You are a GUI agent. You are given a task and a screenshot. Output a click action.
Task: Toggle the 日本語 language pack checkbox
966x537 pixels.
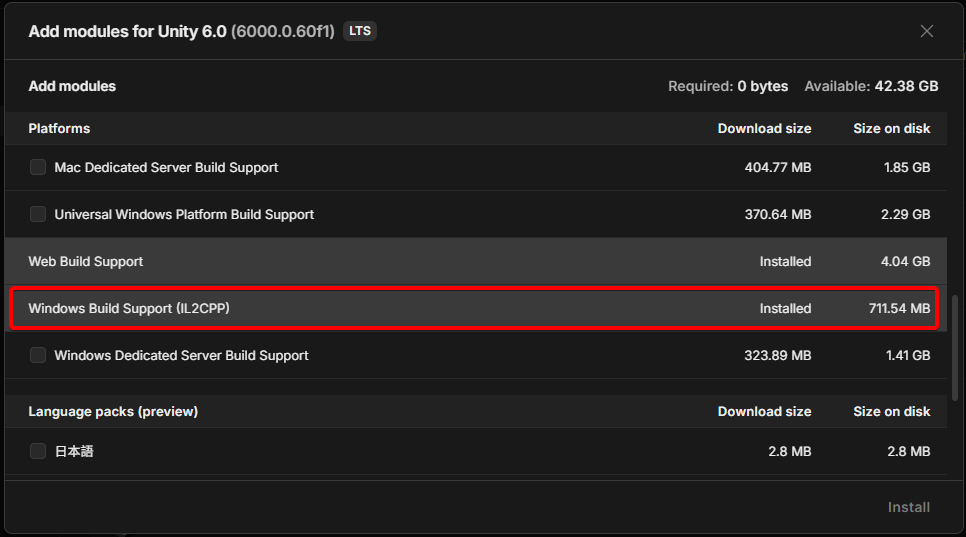coord(38,451)
